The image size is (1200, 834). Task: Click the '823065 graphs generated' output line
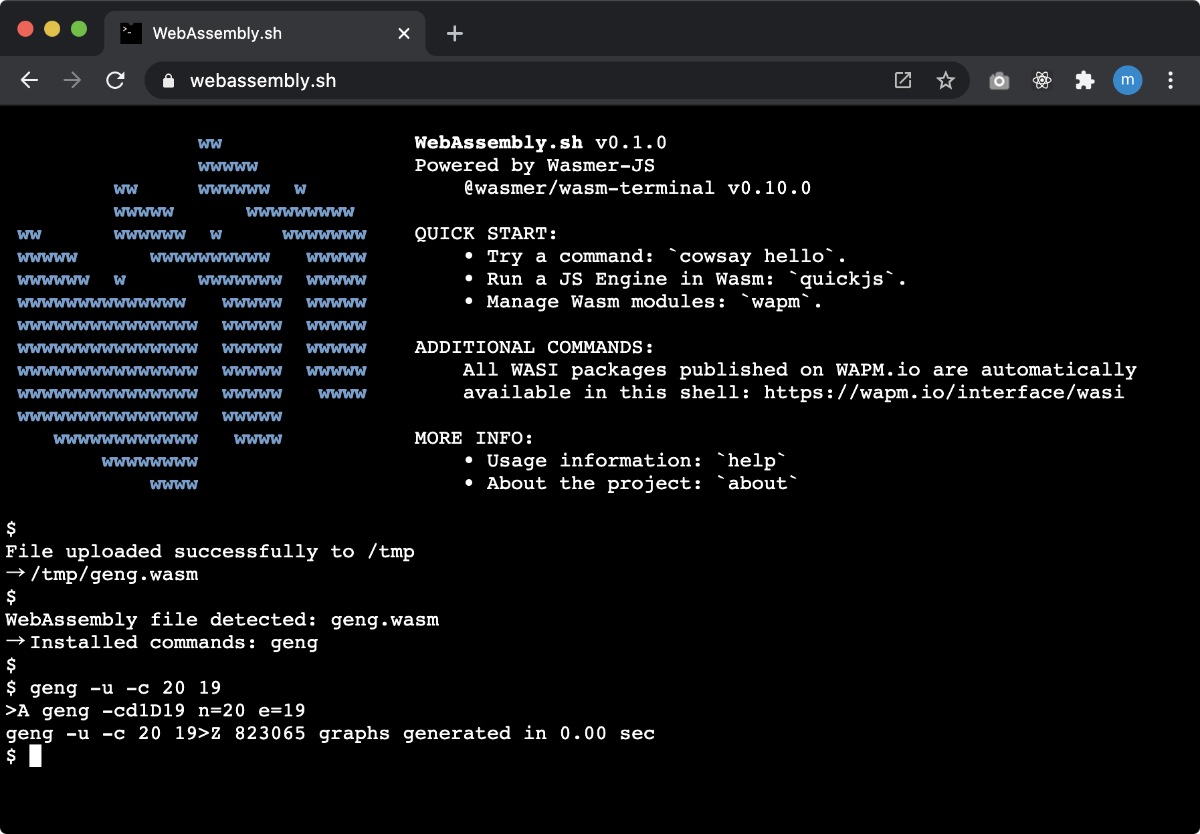coord(330,734)
